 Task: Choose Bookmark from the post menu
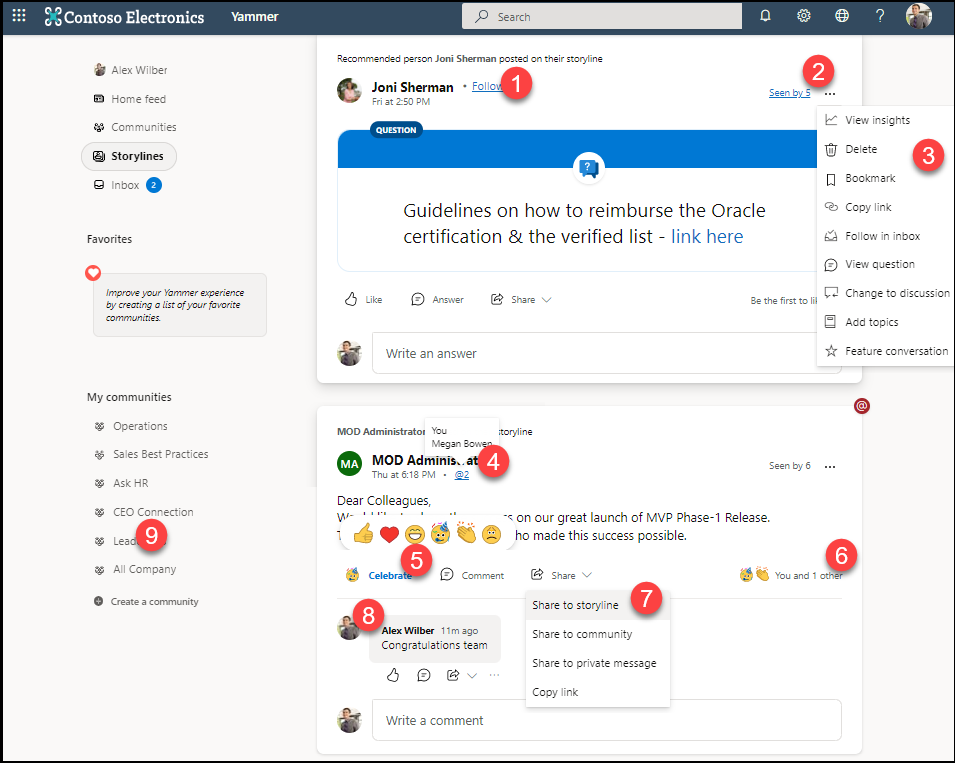click(x=869, y=178)
